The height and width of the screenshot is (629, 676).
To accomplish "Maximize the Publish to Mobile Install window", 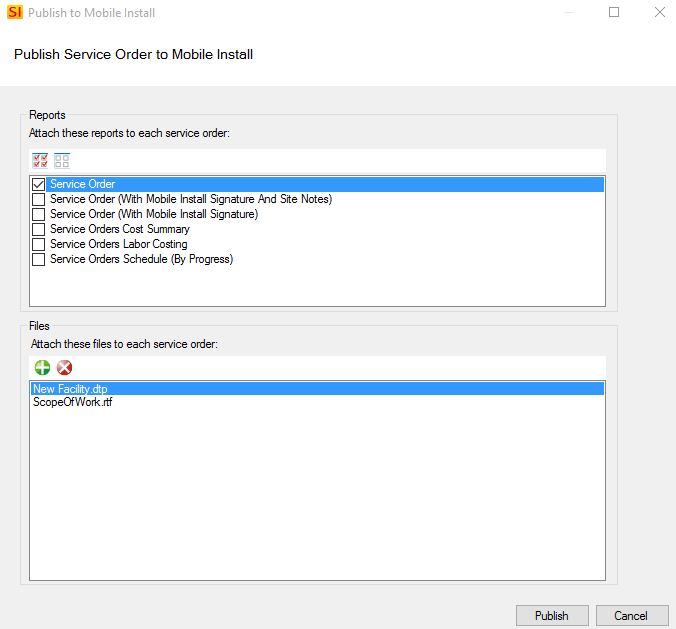I will (614, 12).
